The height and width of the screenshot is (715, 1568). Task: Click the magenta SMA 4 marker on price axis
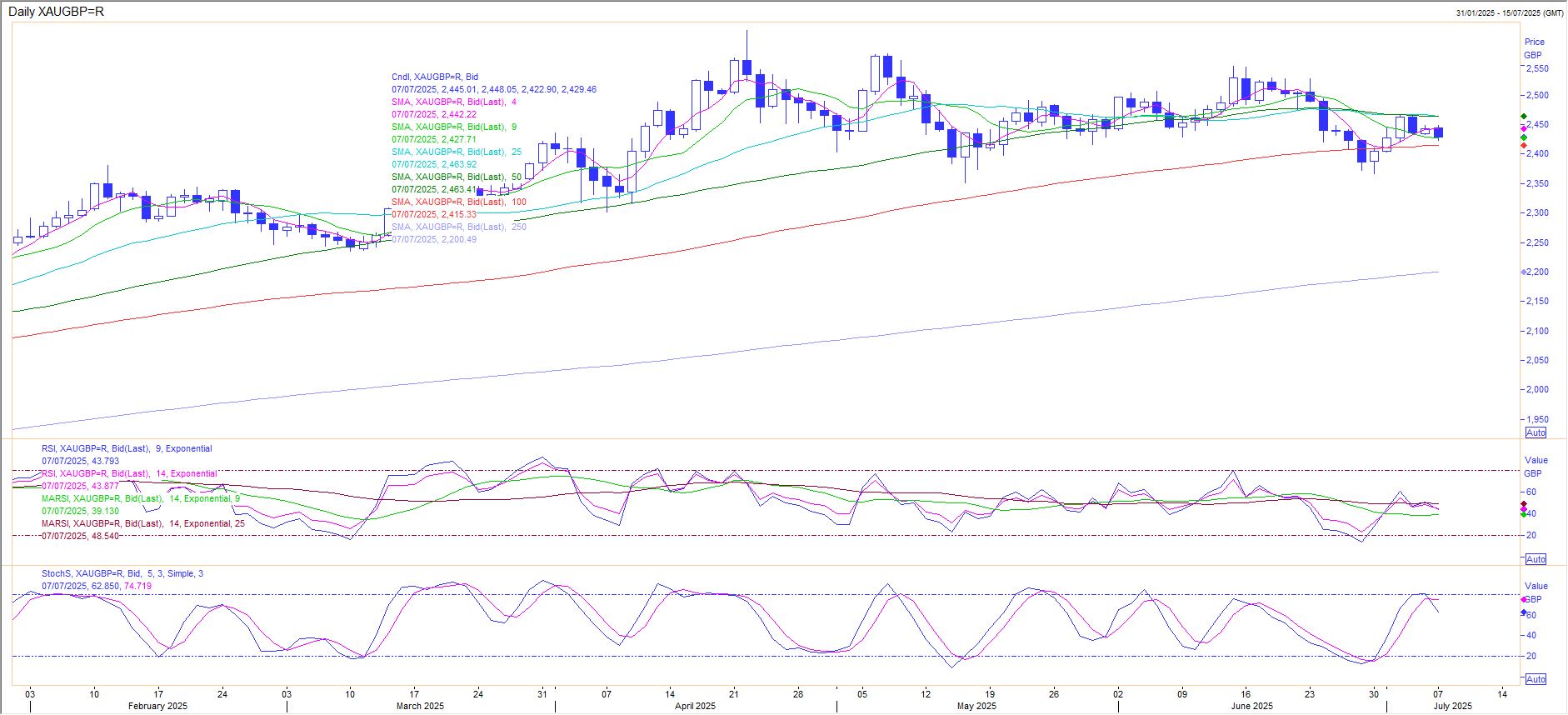click(1524, 128)
